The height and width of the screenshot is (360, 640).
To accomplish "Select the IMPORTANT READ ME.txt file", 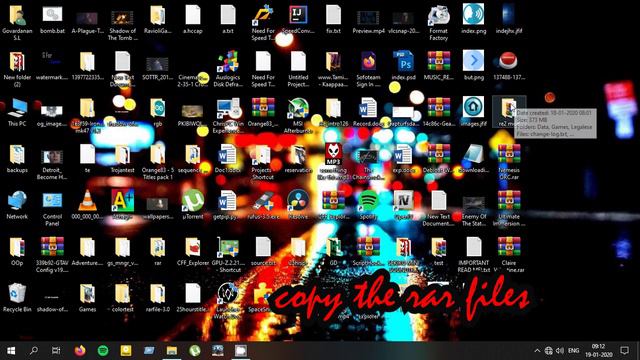I will (x=473, y=255).
